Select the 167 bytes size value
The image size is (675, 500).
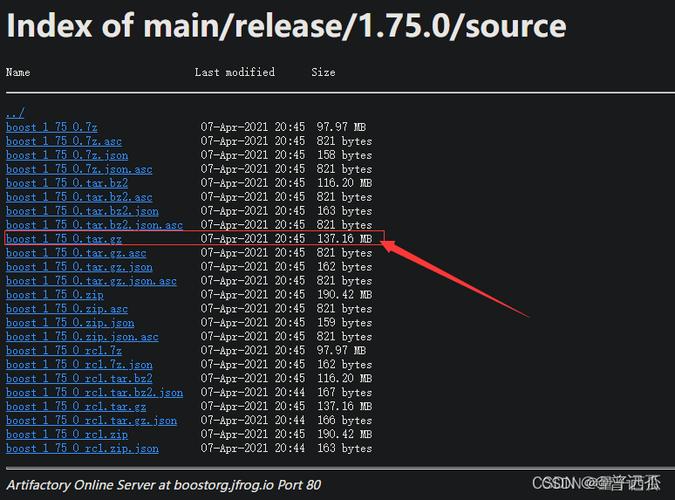[344, 392]
